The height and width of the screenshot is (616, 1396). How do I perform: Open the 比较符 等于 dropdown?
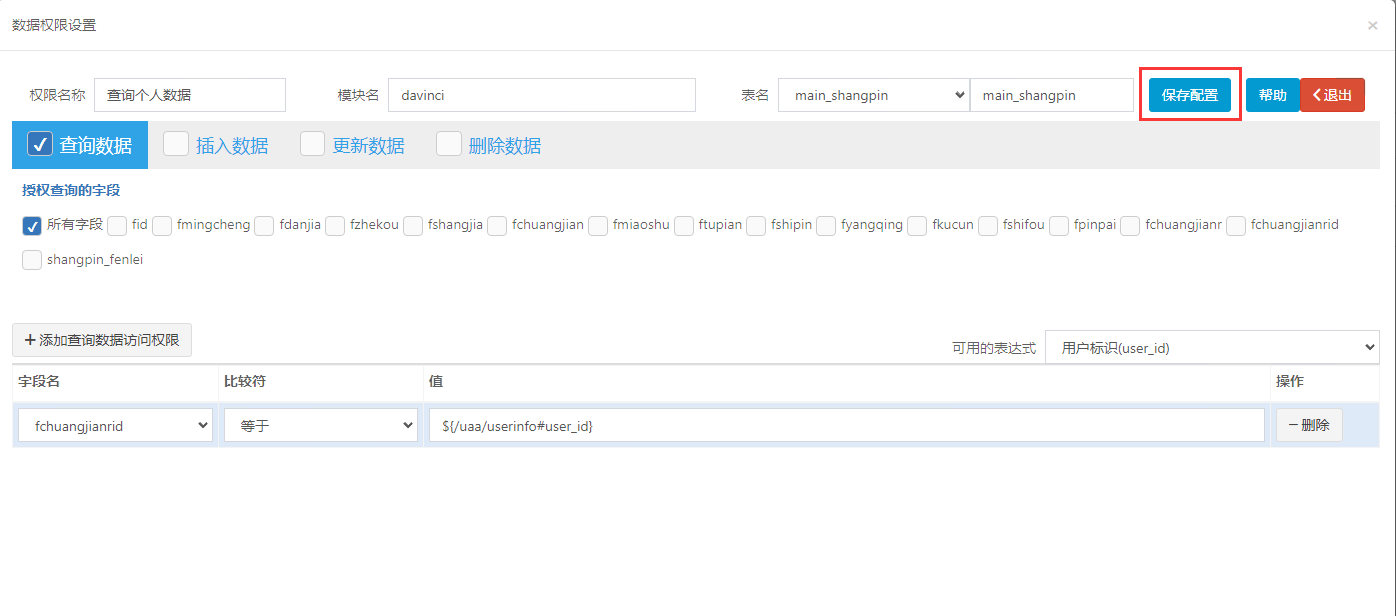pos(321,425)
